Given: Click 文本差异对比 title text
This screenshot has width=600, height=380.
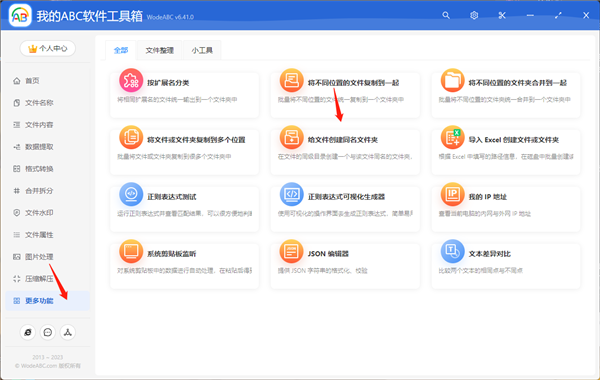Looking at the screenshot, I should (490, 254).
